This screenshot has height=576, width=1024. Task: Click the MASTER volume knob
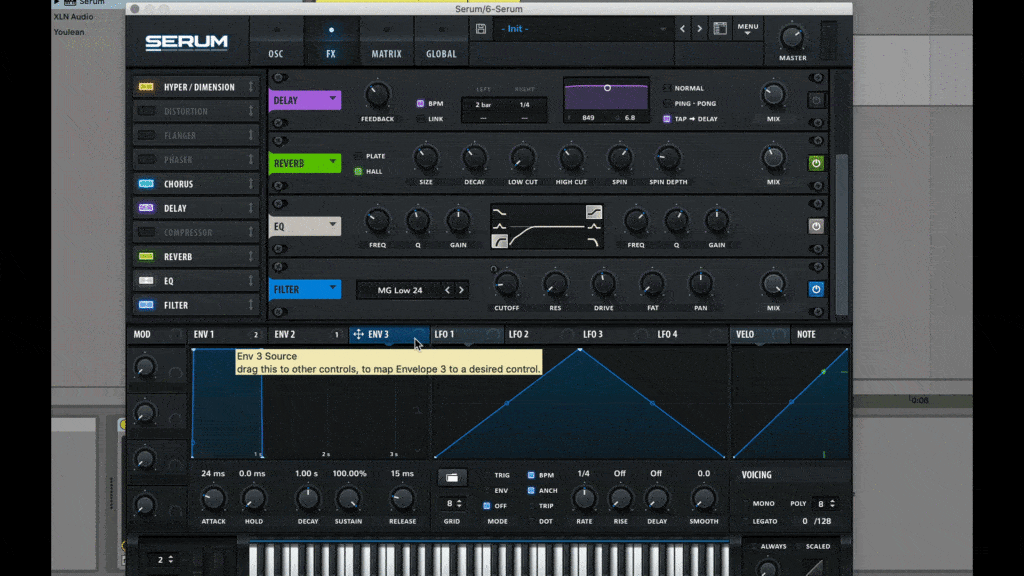pos(792,37)
